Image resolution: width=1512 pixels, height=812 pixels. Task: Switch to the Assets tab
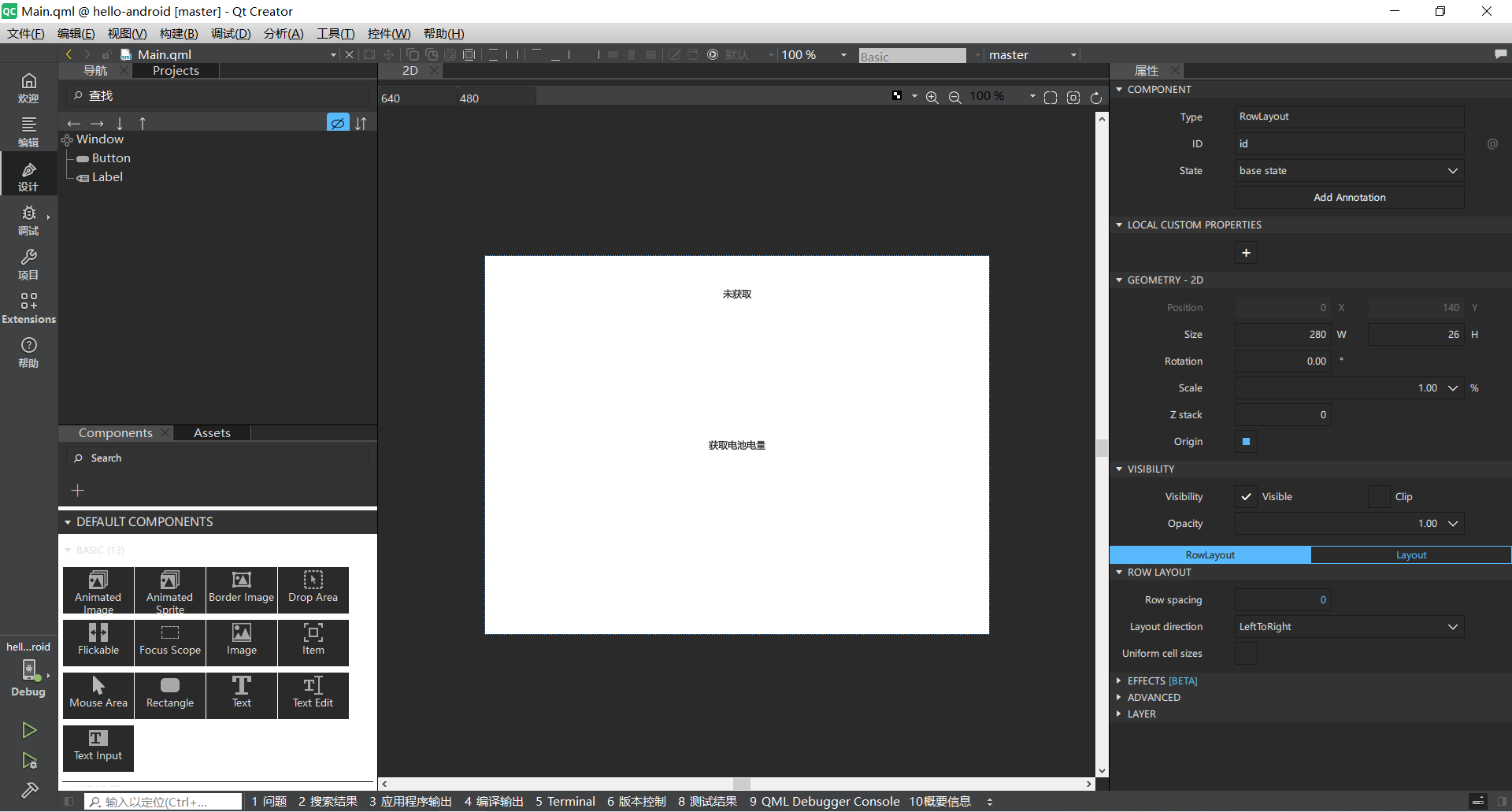click(x=212, y=433)
